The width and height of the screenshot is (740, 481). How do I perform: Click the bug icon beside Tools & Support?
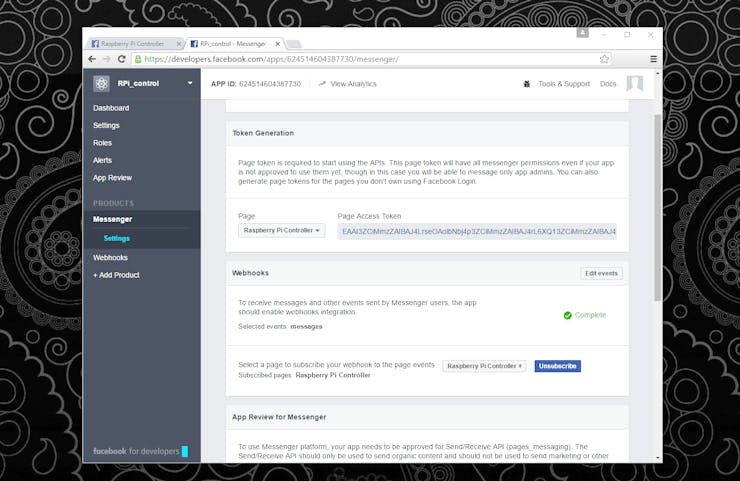coord(527,84)
